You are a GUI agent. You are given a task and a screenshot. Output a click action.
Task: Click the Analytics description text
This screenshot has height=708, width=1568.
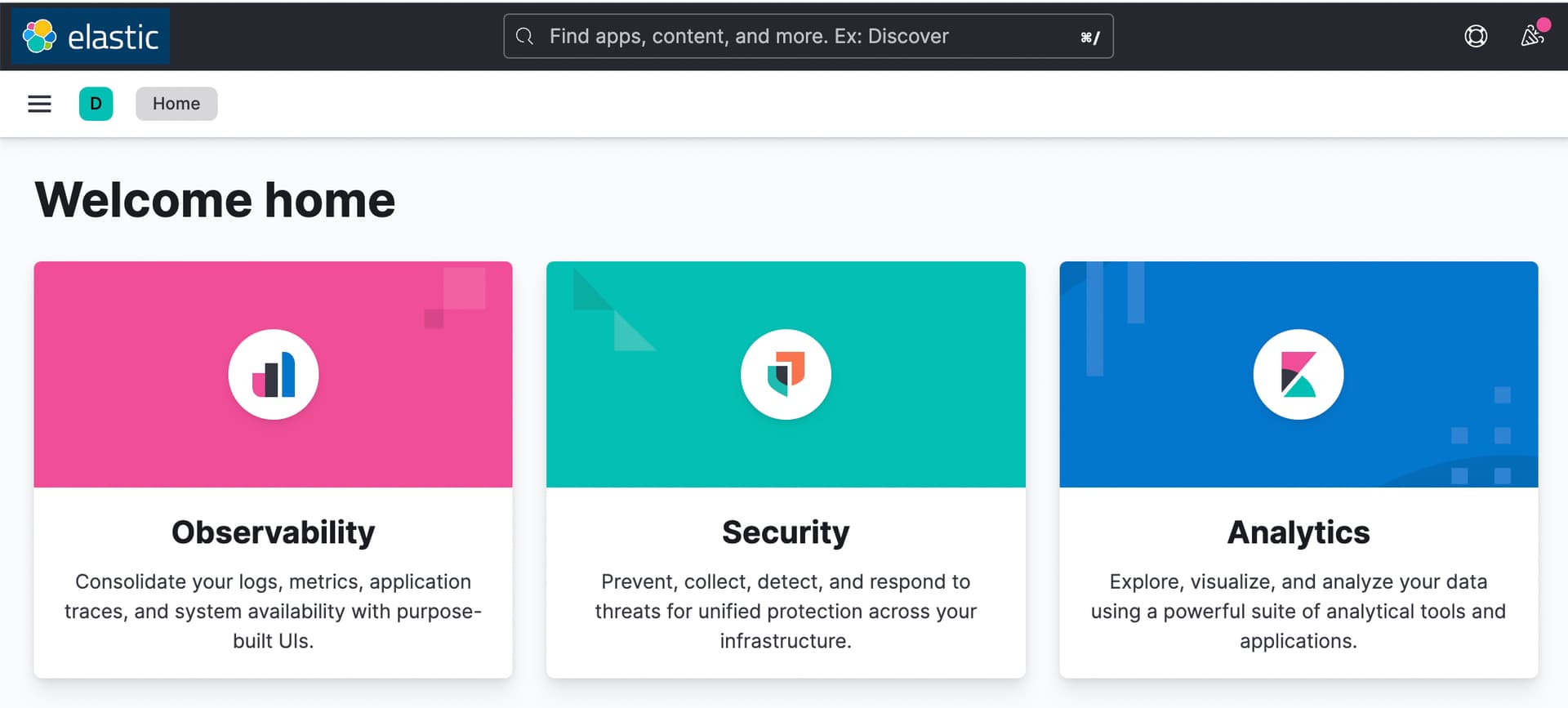click(x=1298, y=611)
